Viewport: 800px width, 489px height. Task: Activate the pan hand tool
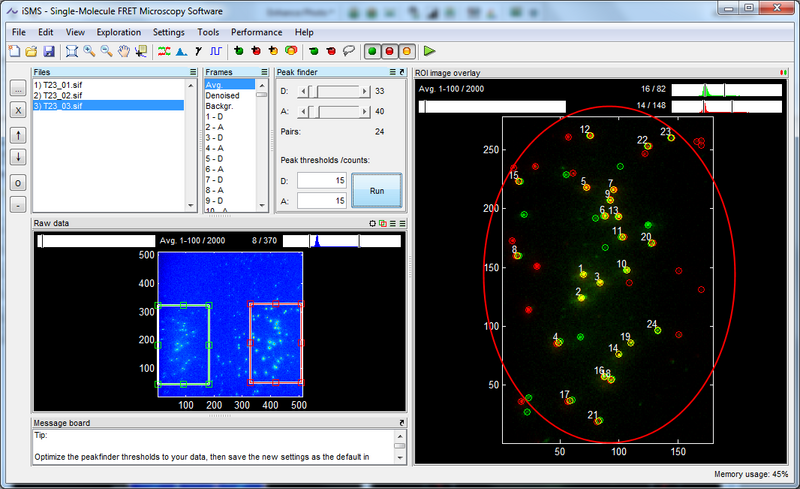click(123, 50)
